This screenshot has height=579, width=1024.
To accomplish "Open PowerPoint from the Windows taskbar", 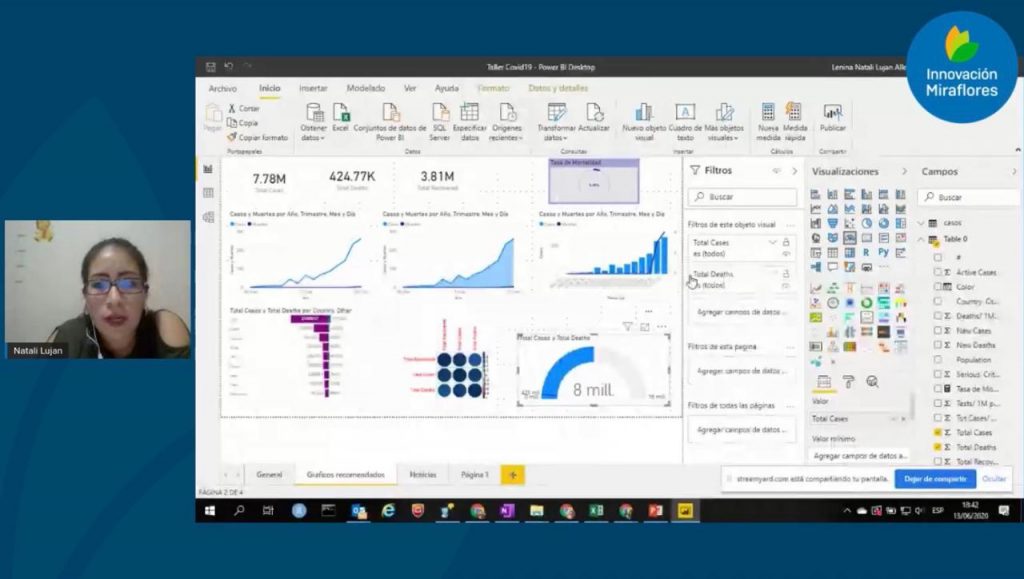I will point(655,510).
